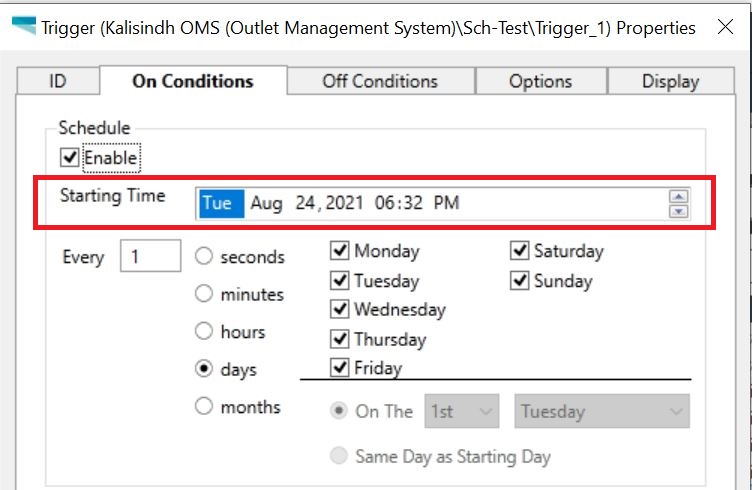Click the Every interval input field

click(150, 257)
